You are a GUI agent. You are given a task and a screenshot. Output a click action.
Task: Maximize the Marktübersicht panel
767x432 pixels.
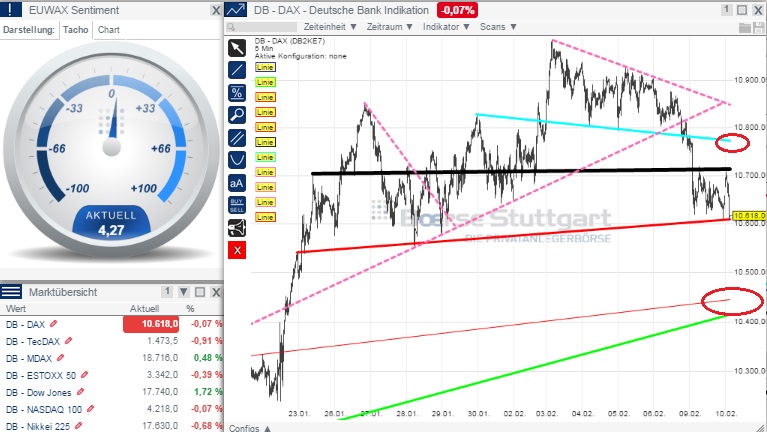click(x=200, y=292)
